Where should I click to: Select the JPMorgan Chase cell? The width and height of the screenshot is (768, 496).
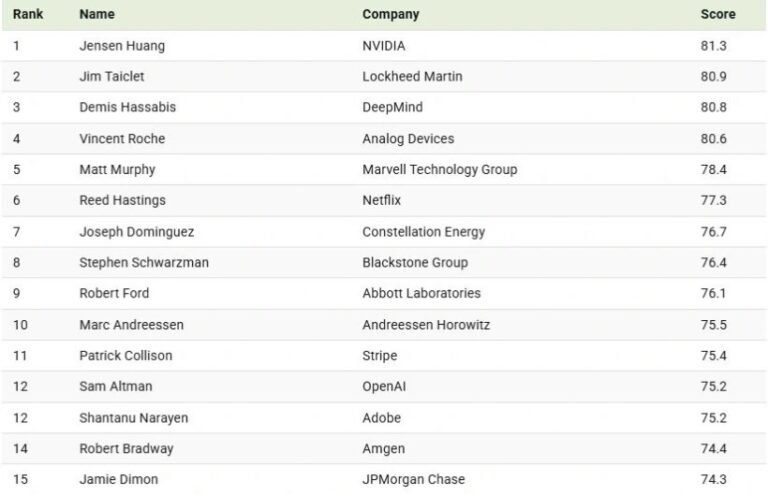click(x=413, y=479)
